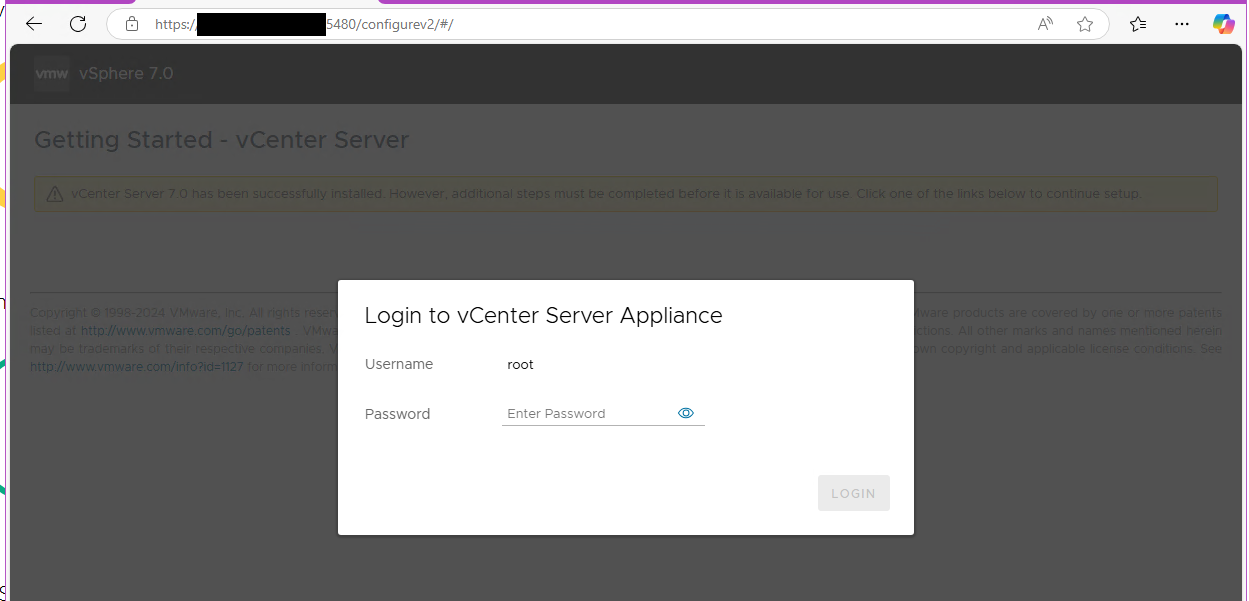Screen dimensions: 1249x601
Task: View site information via the lock icon
Action: coord(131,24)
